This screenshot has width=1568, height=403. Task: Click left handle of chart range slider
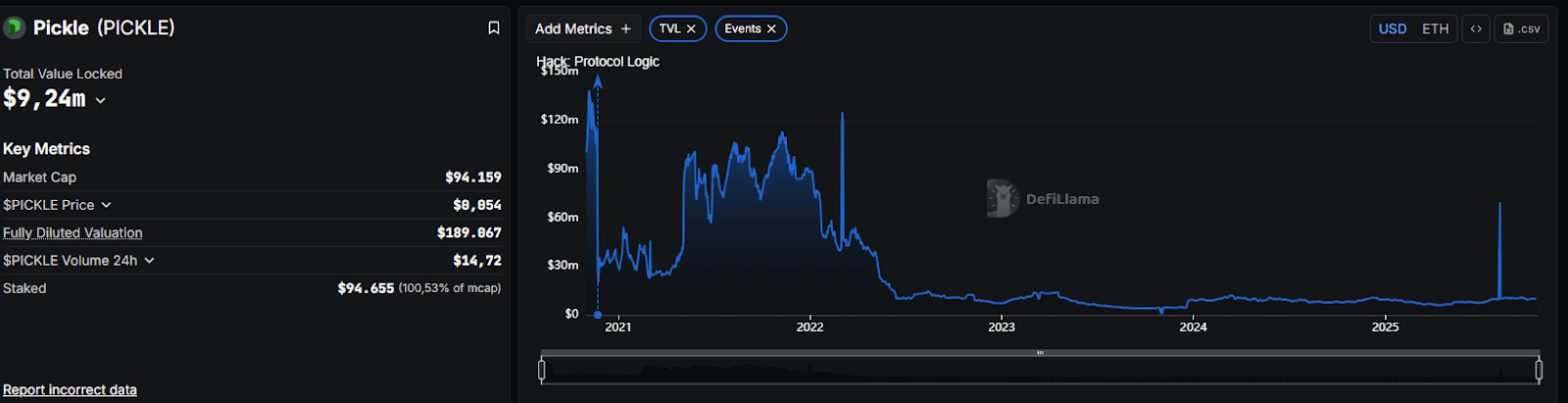[x=542, y=370]
